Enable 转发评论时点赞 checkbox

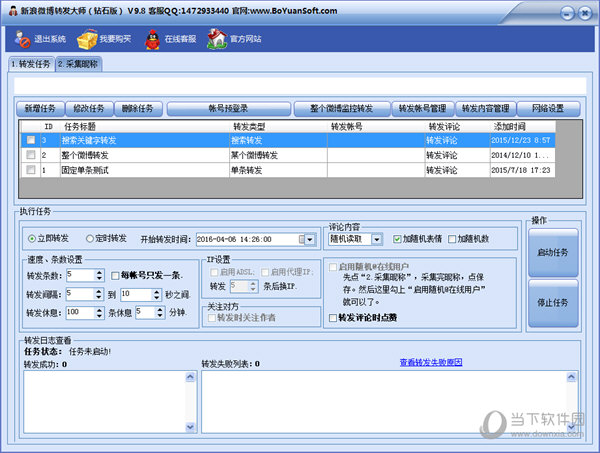click(333, 318)
